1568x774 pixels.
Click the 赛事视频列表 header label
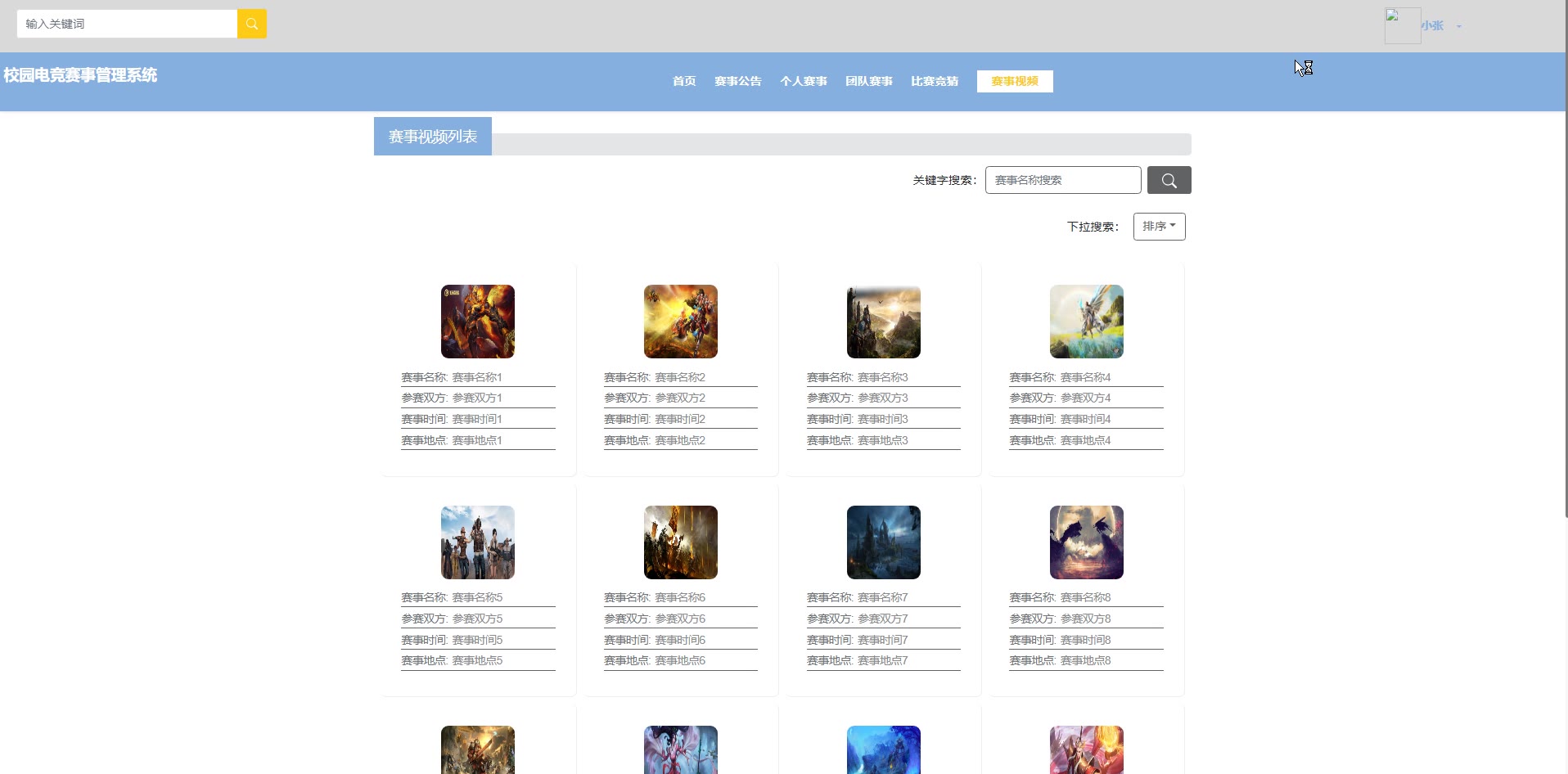(433, 137)
